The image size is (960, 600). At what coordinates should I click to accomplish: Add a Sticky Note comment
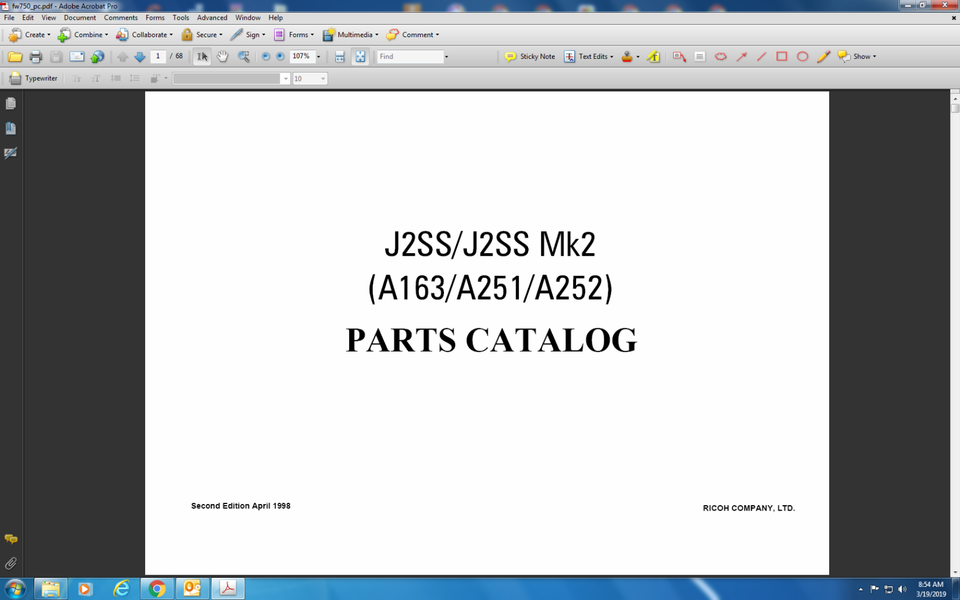530,56
